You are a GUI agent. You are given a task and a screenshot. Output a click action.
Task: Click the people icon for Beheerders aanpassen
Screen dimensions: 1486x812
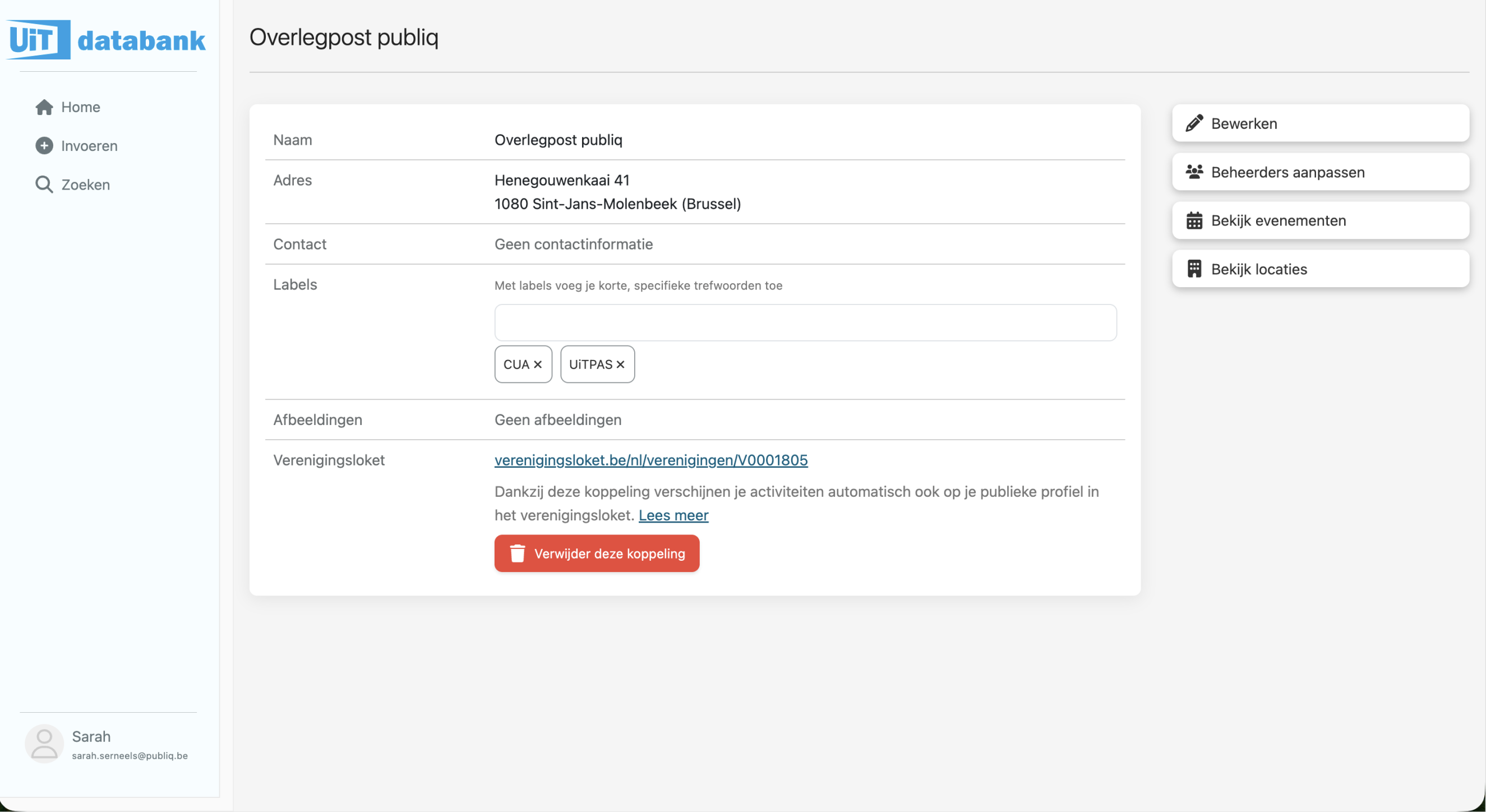click(1194, 172)
